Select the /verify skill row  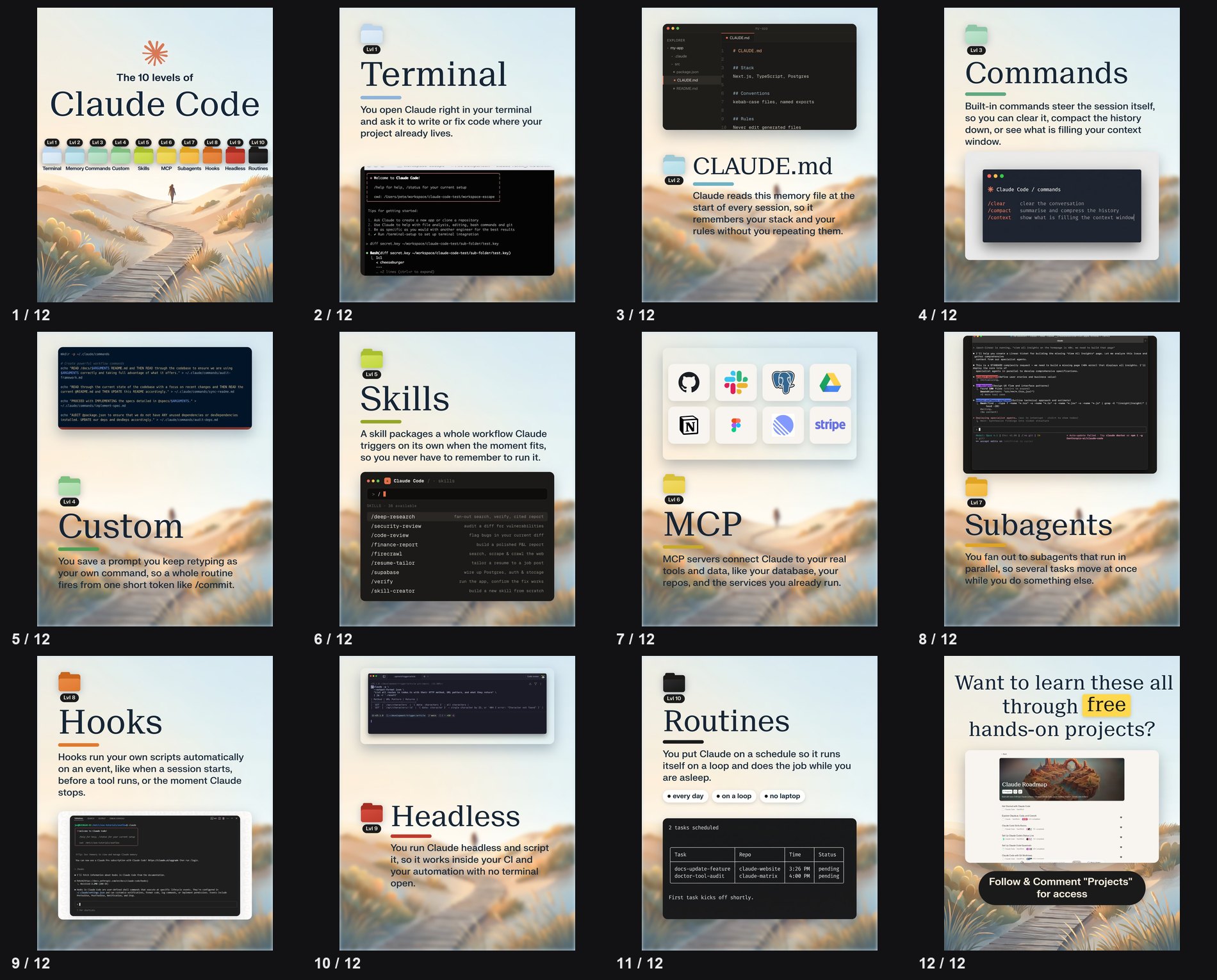457,582
